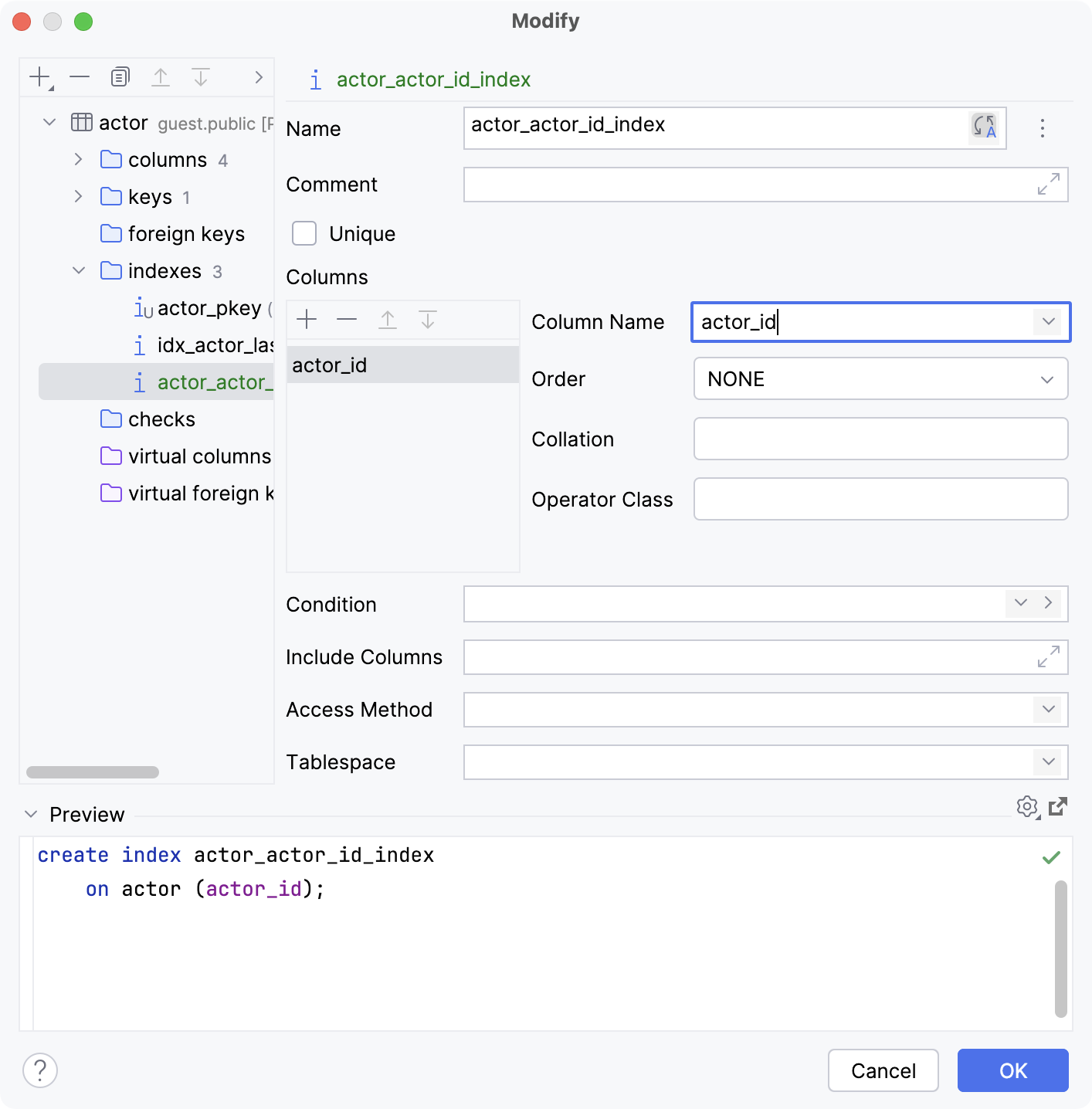
Task: Click the Move Down arrow icon in tree toolbar
Action: point(201,76)
